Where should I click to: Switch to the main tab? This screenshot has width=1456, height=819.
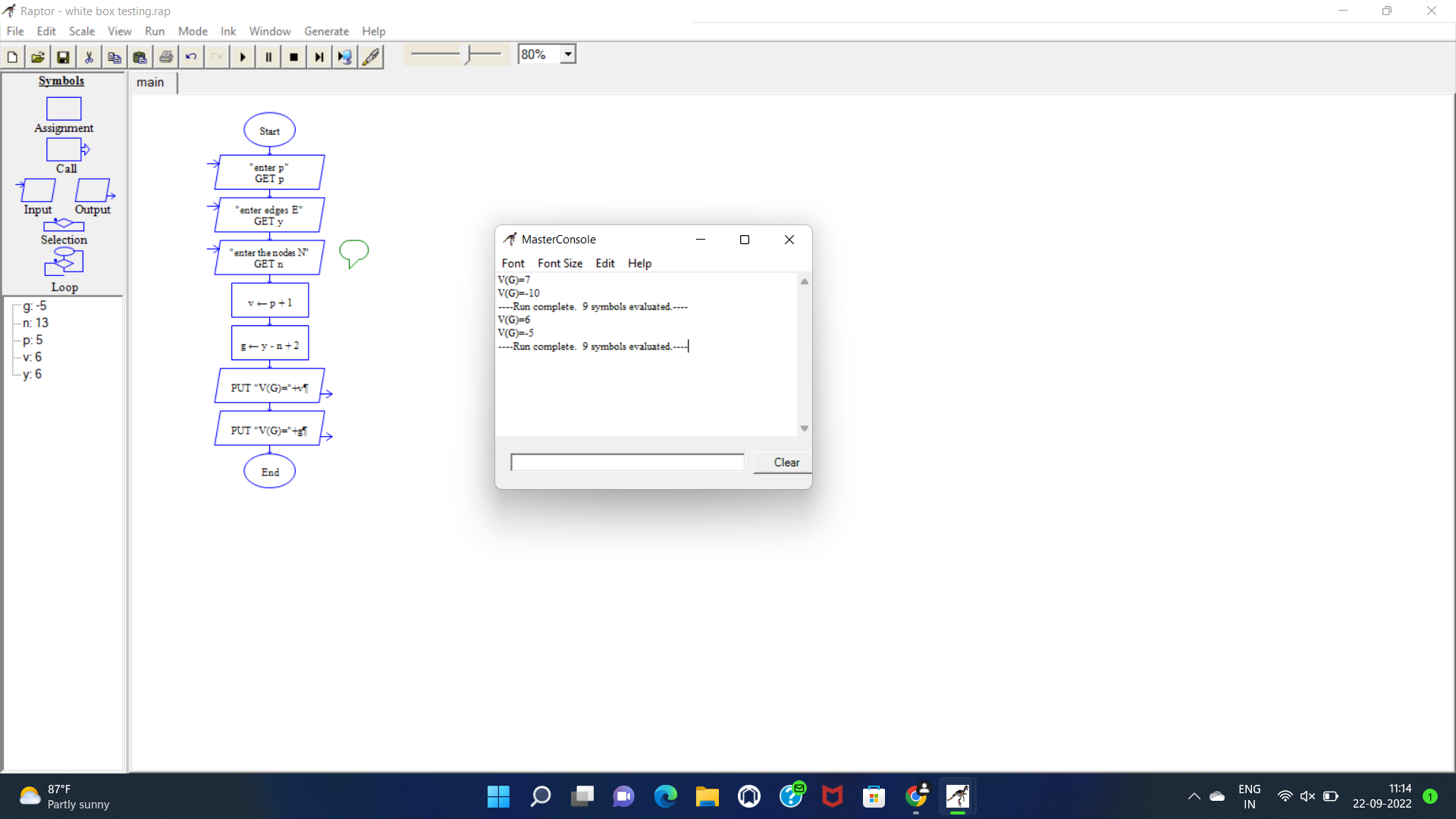[150, 82]
